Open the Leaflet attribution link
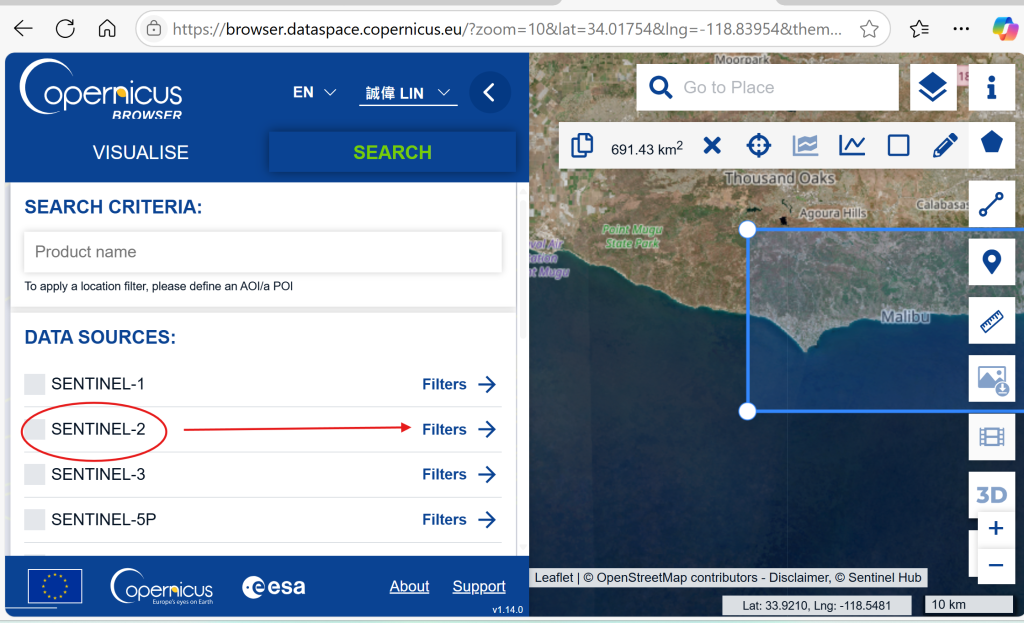This screenshot has height=623, width=1024. pyautogui.click(x=554, y=577)
